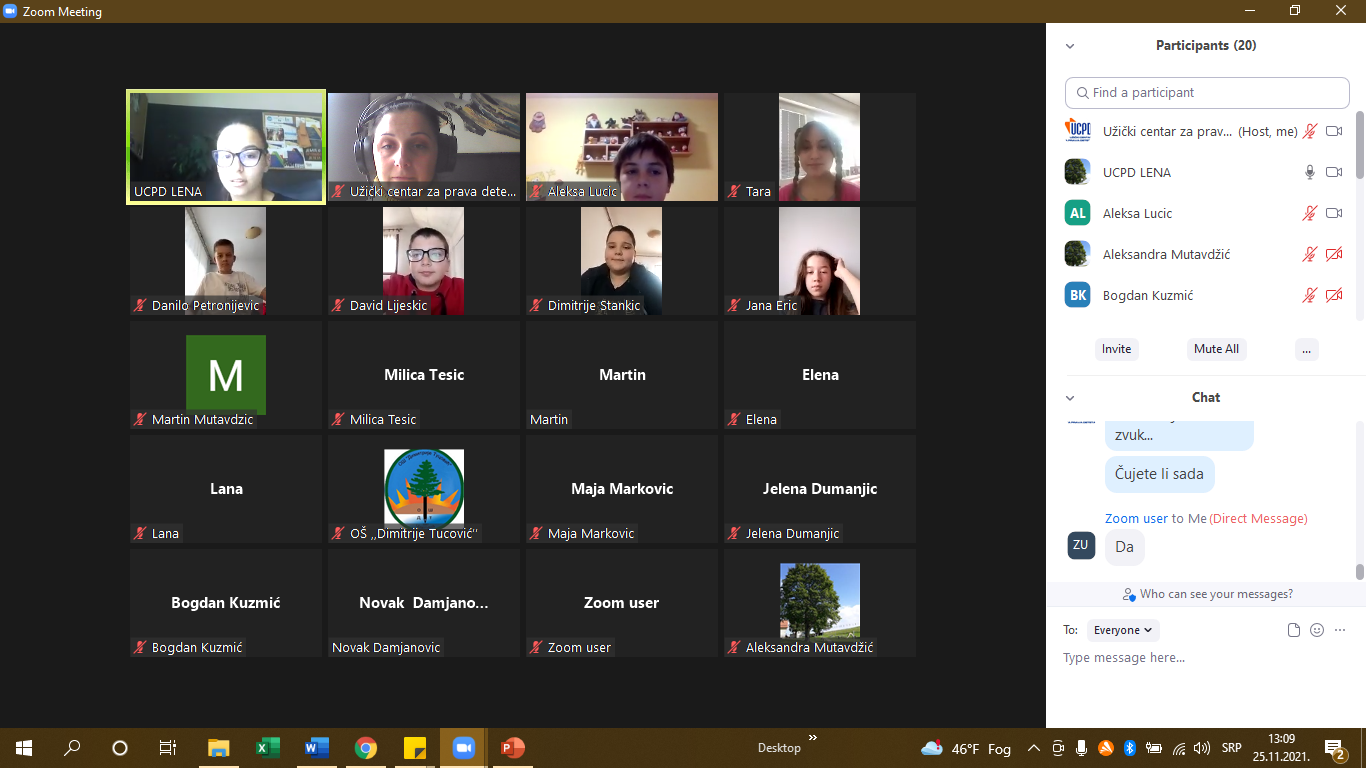The image size is (1366, 768).
Task: Select Aleksa Lucic video tile
Action: 622,147
